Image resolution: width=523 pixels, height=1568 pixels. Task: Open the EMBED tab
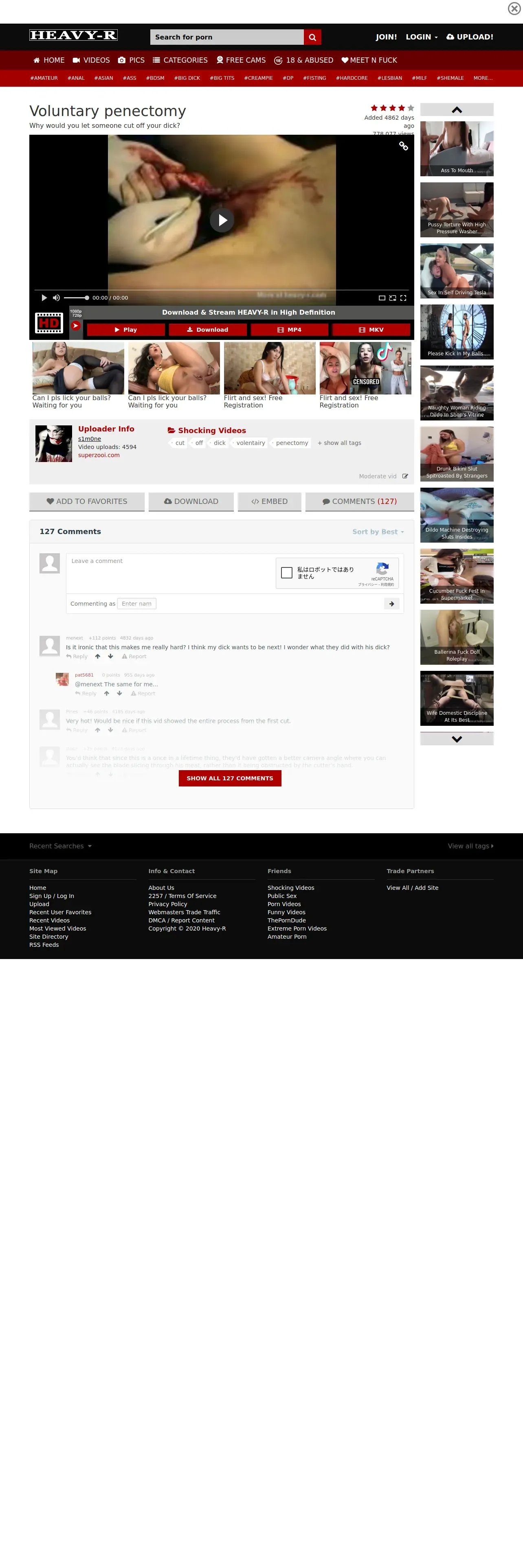[270, 501]
